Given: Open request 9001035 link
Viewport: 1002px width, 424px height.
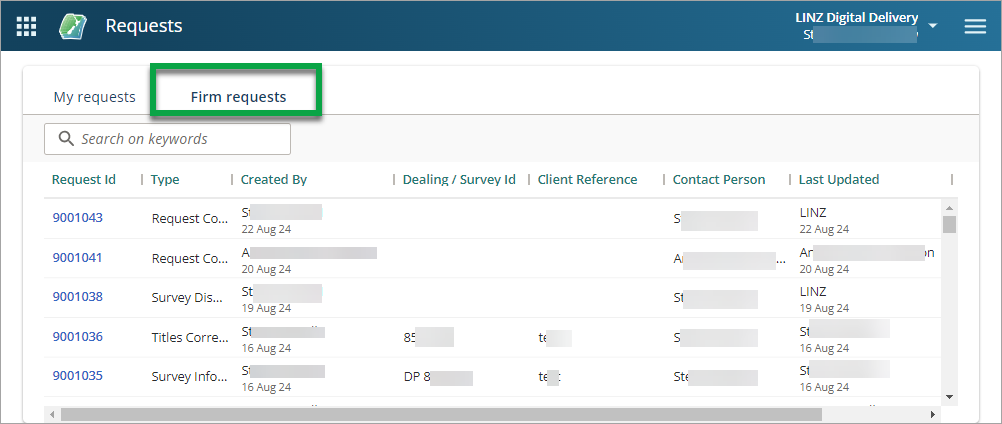Looking at the screenshot, I should pyautogui.click(x=77, y=376).
